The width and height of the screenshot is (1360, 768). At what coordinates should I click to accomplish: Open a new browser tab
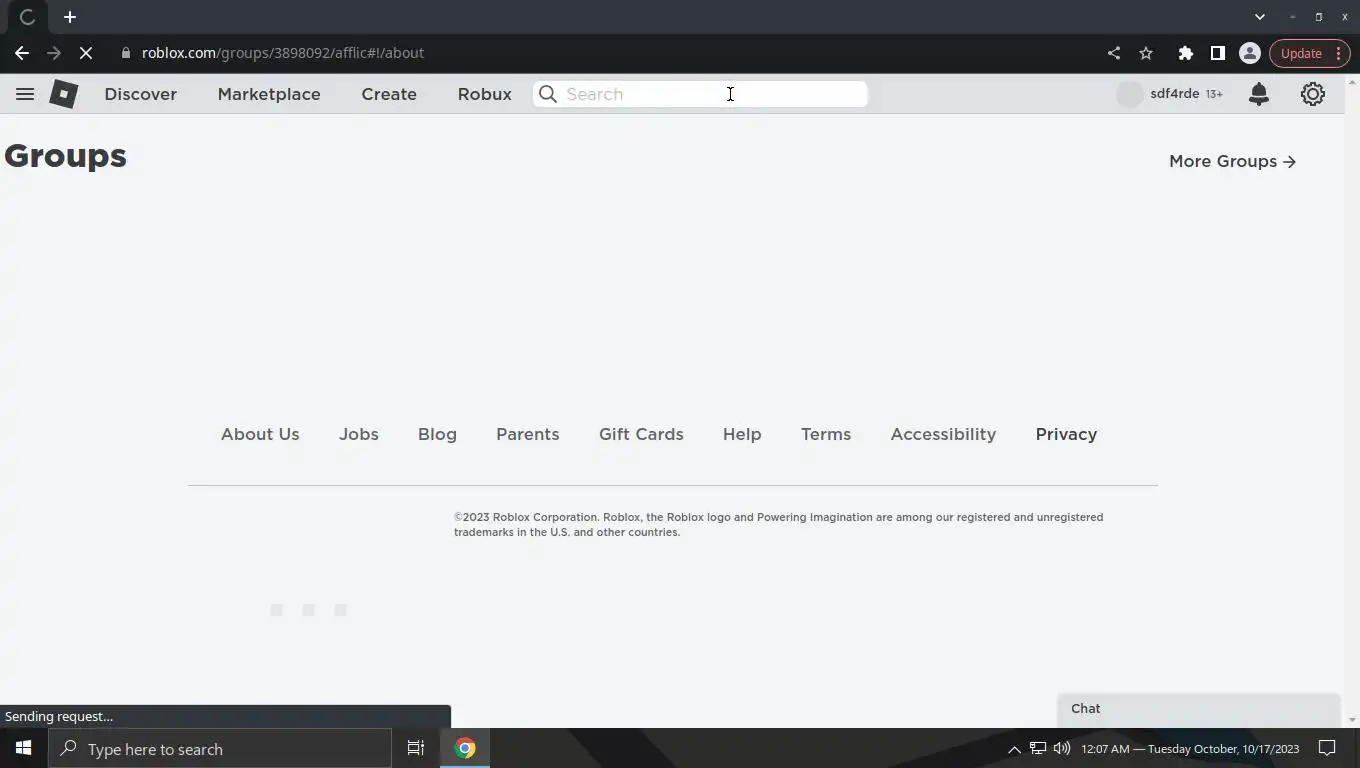[70, 17]
